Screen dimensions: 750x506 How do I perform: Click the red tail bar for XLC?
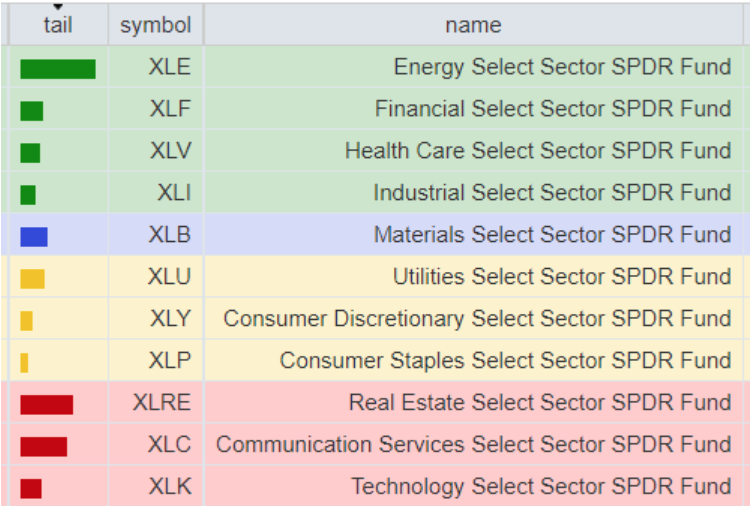coord(43,446)
